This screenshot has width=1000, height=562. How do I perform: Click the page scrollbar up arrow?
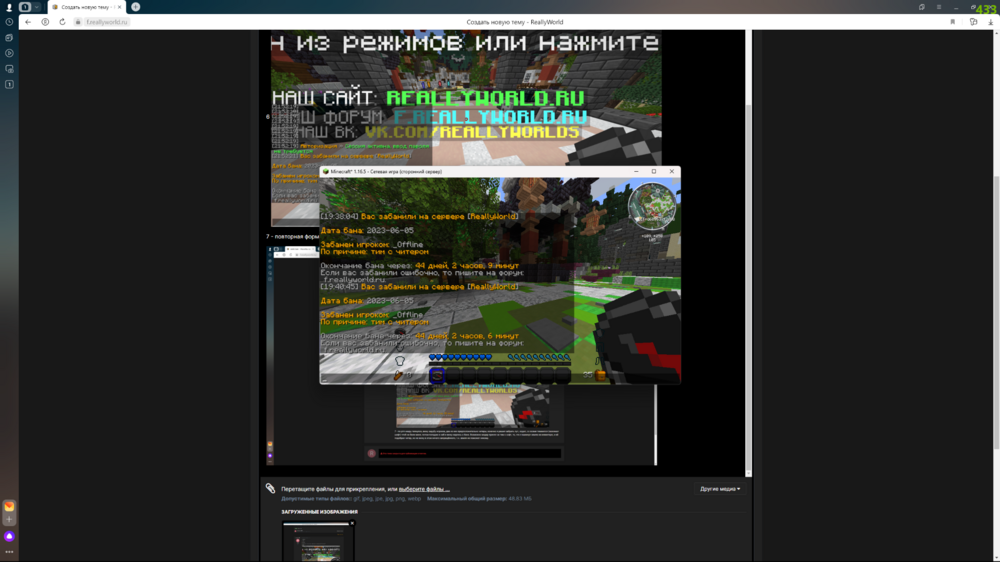point(997,33)
